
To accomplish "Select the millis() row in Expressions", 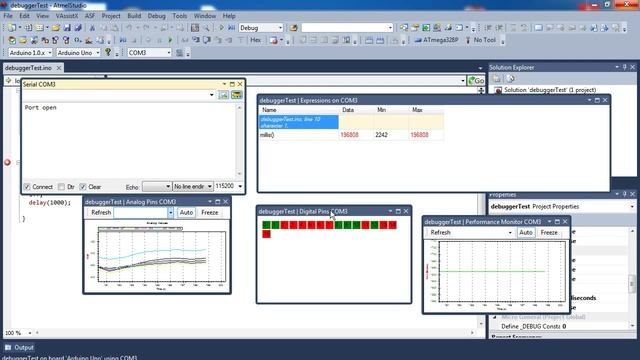I will 351,135.
